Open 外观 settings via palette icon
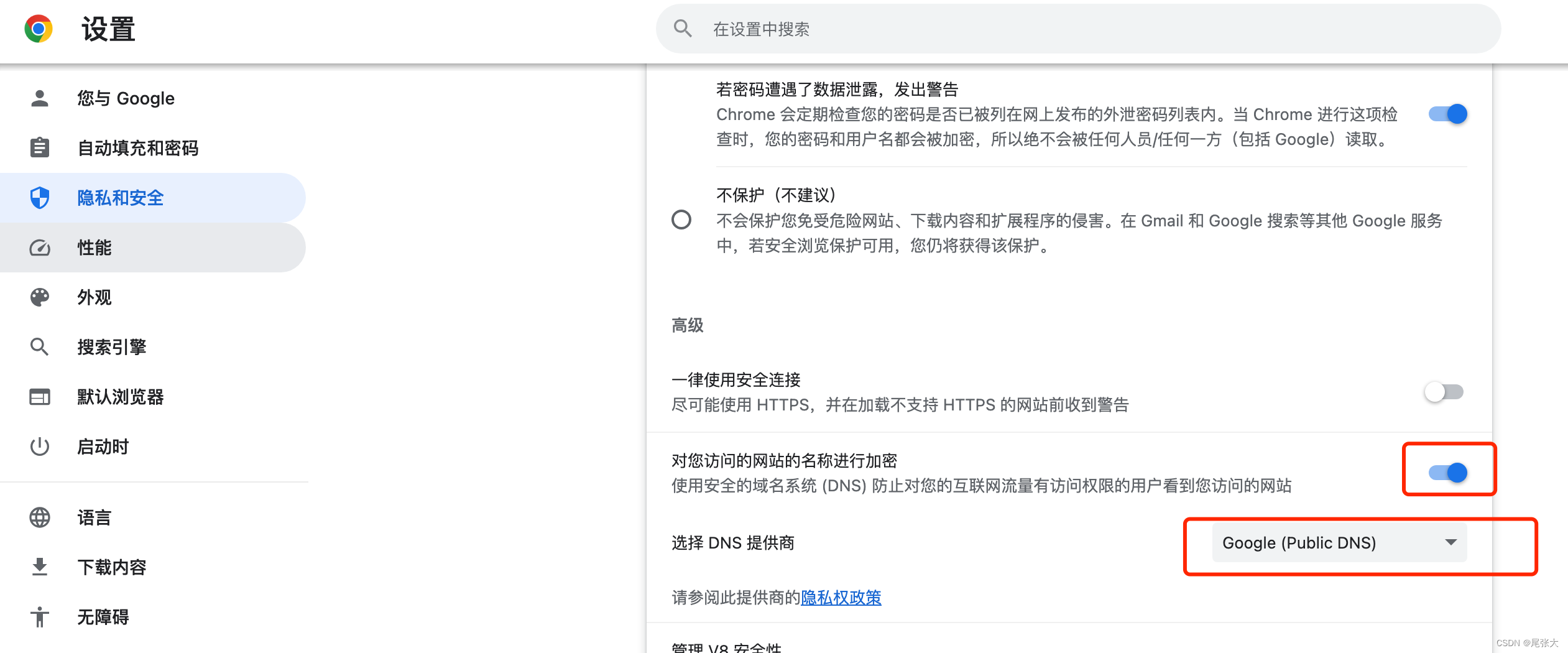 click(x=39, y=297)
